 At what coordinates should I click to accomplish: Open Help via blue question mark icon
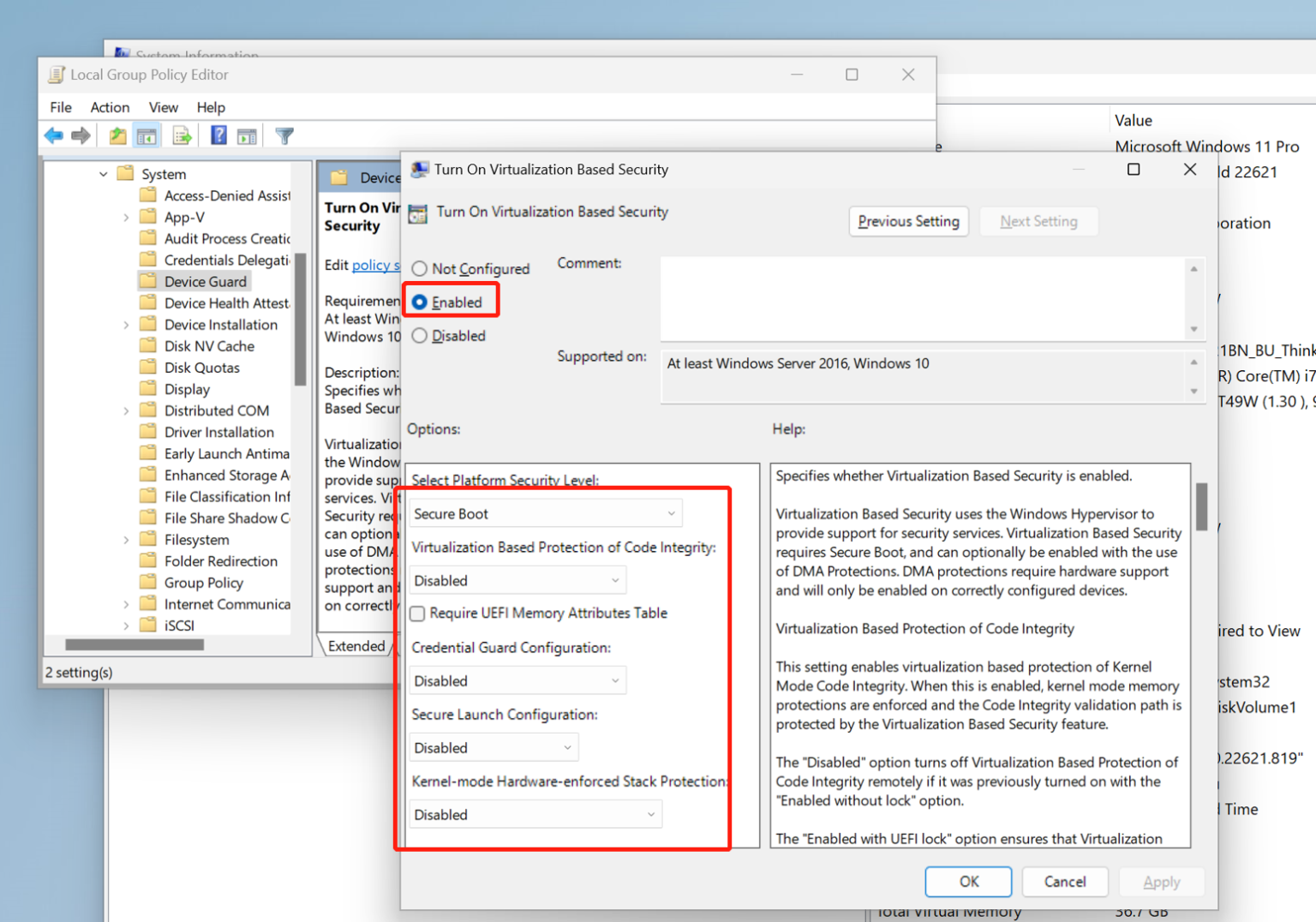pyautogui.click(x=218, y=135)
